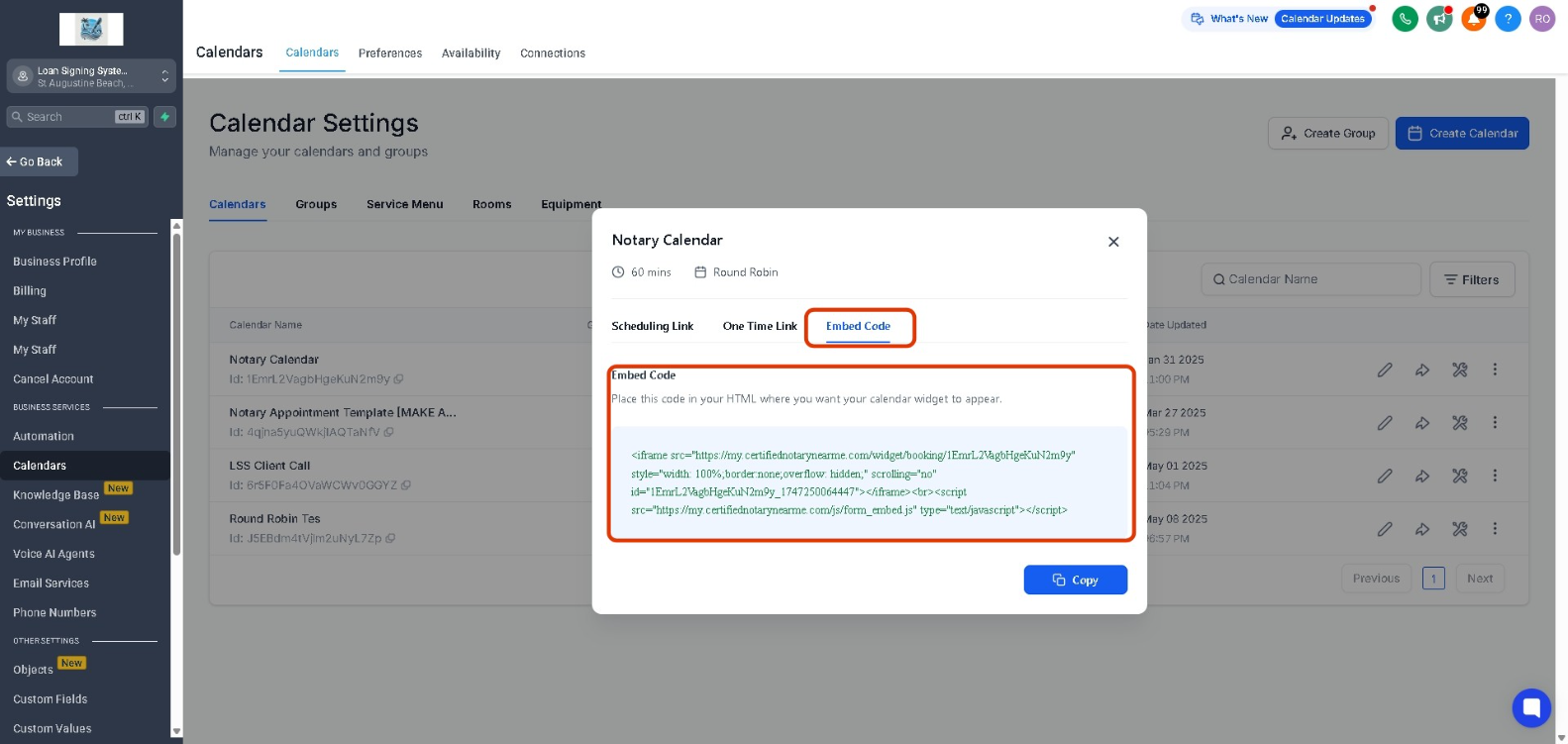Open Billing settings

30,291
